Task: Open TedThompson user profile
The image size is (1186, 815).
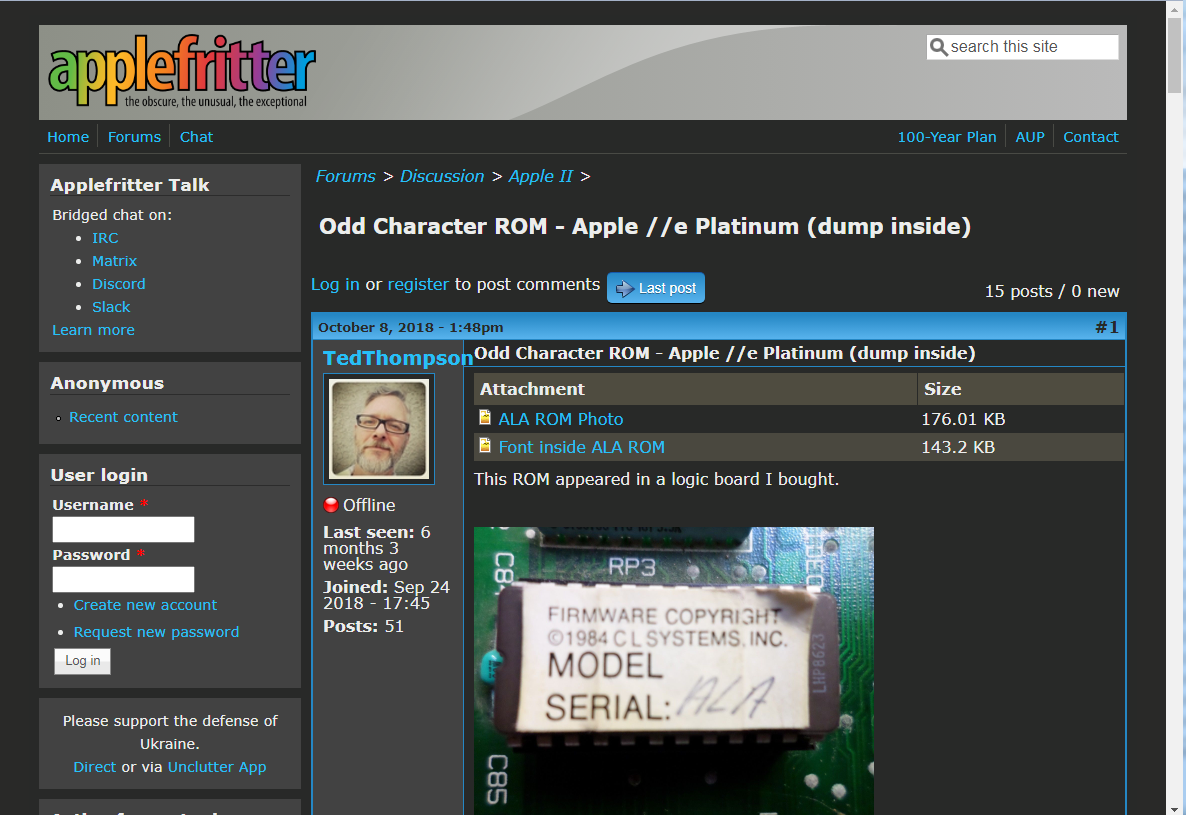Action: tap(398, 358)
